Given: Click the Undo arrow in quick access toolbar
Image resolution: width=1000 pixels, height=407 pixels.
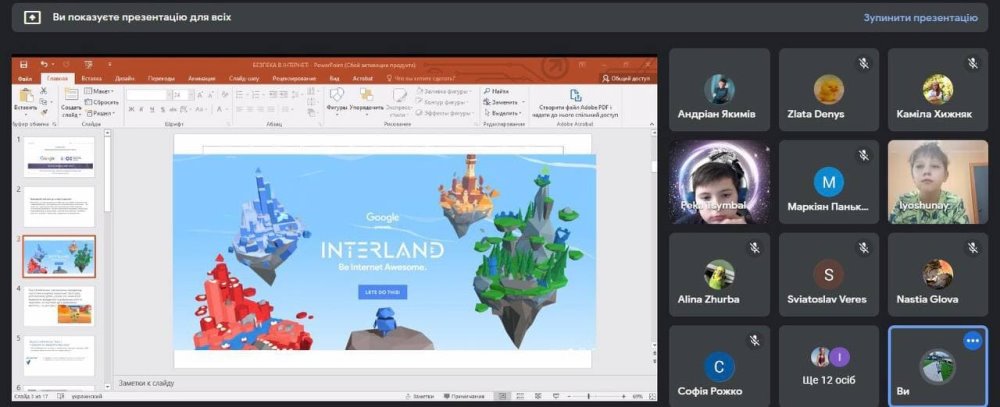Looking at the screenshot, I should tap(44, 64).
